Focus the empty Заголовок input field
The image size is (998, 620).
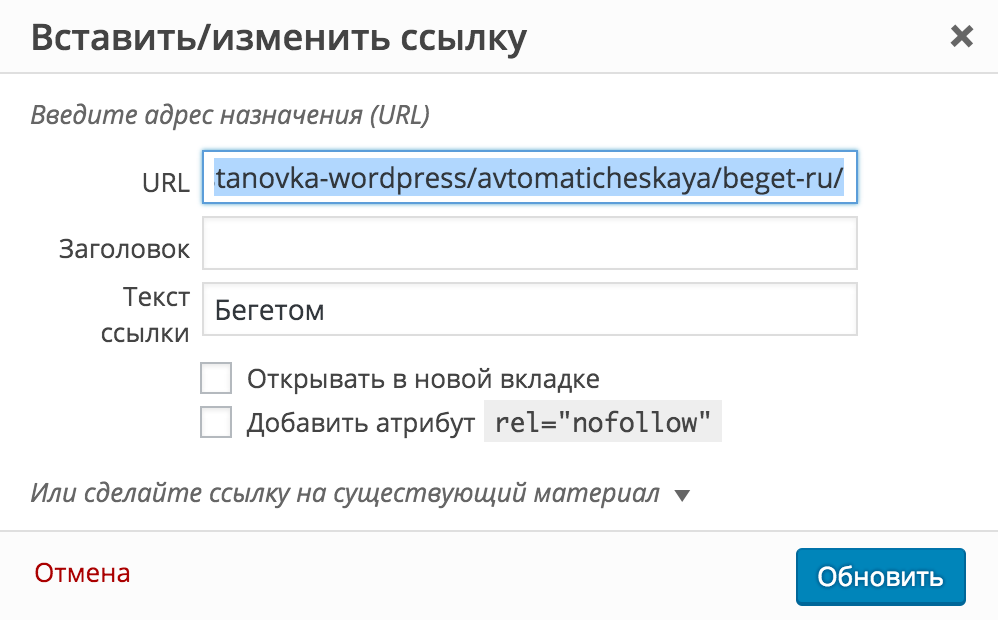point(530,243)
